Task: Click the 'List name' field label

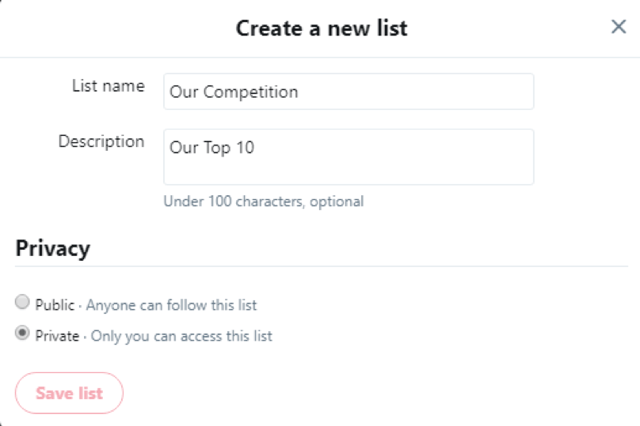Action: click(x=108, y=86)
